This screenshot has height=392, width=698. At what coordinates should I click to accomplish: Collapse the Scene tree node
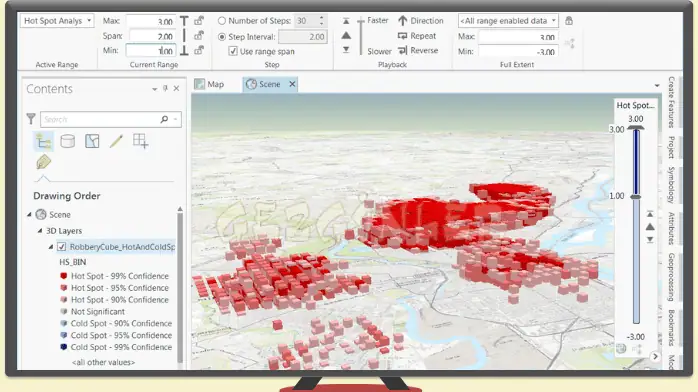pyautogui.click(x=29, y=214)
